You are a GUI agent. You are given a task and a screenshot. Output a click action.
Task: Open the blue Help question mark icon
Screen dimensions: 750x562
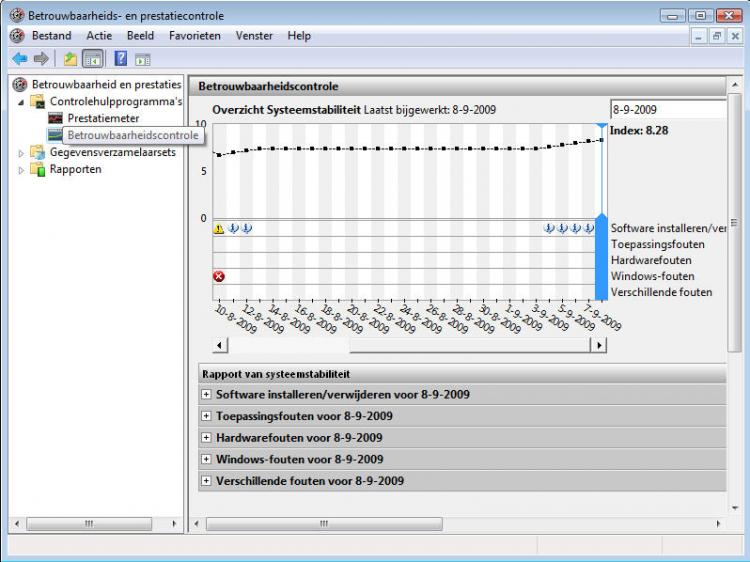click(121, 58)
